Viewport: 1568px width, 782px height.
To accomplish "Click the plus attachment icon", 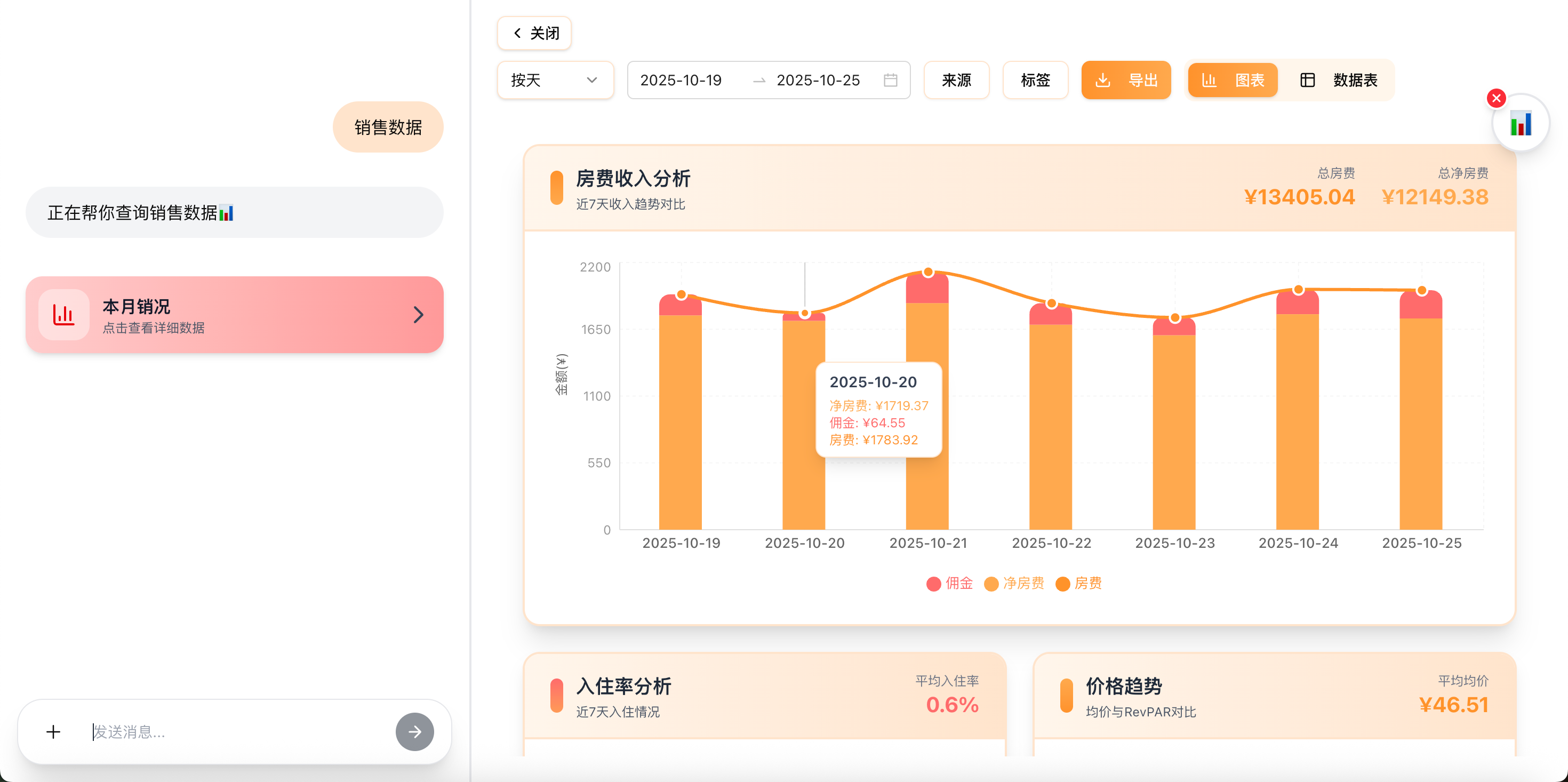I will 53,731.
